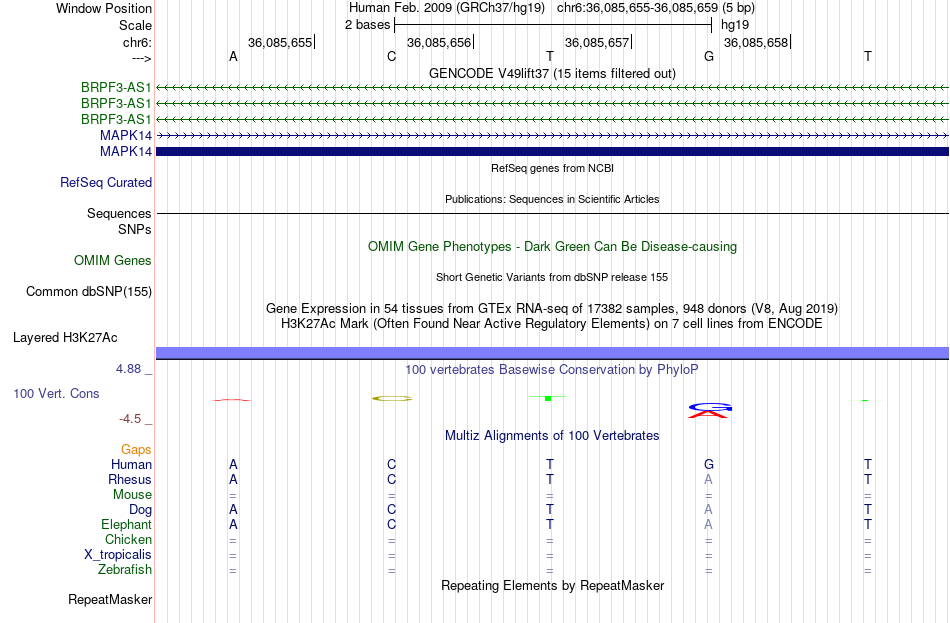Click the black Sequences track line
Viewport: 950px width, 623px height.
tap(552, 213)
